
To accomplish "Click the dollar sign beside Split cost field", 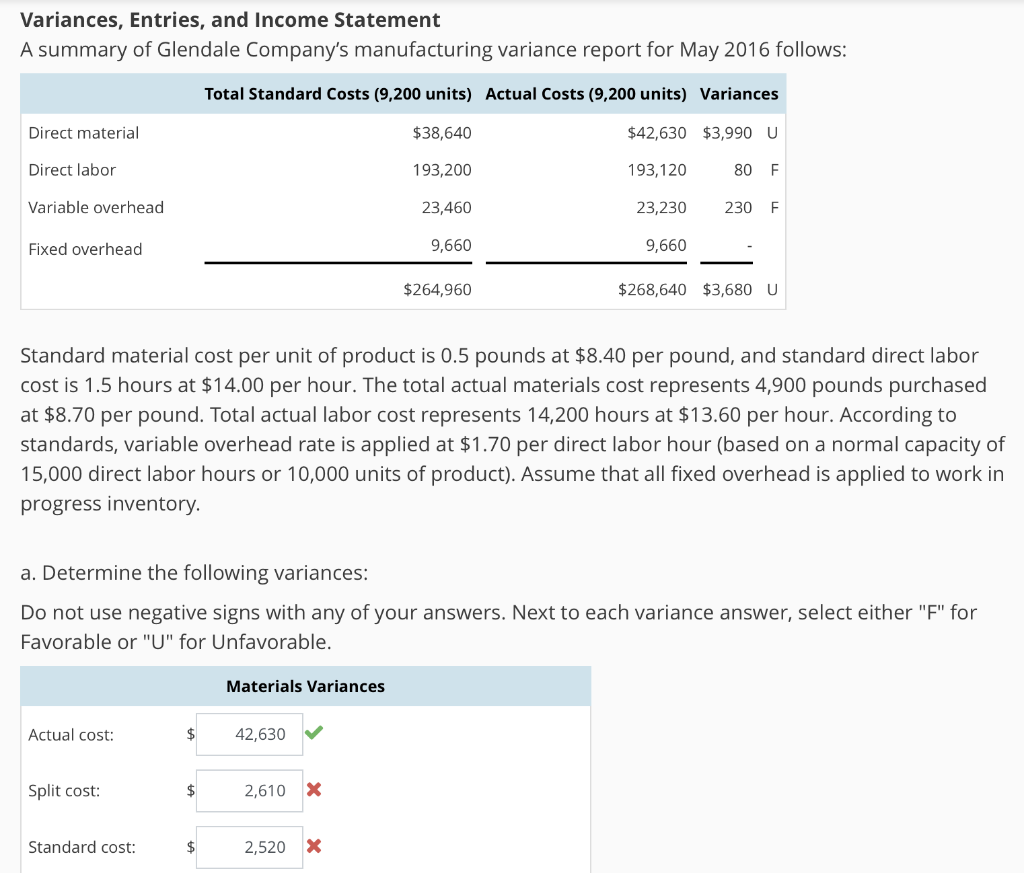I will 190,790.
